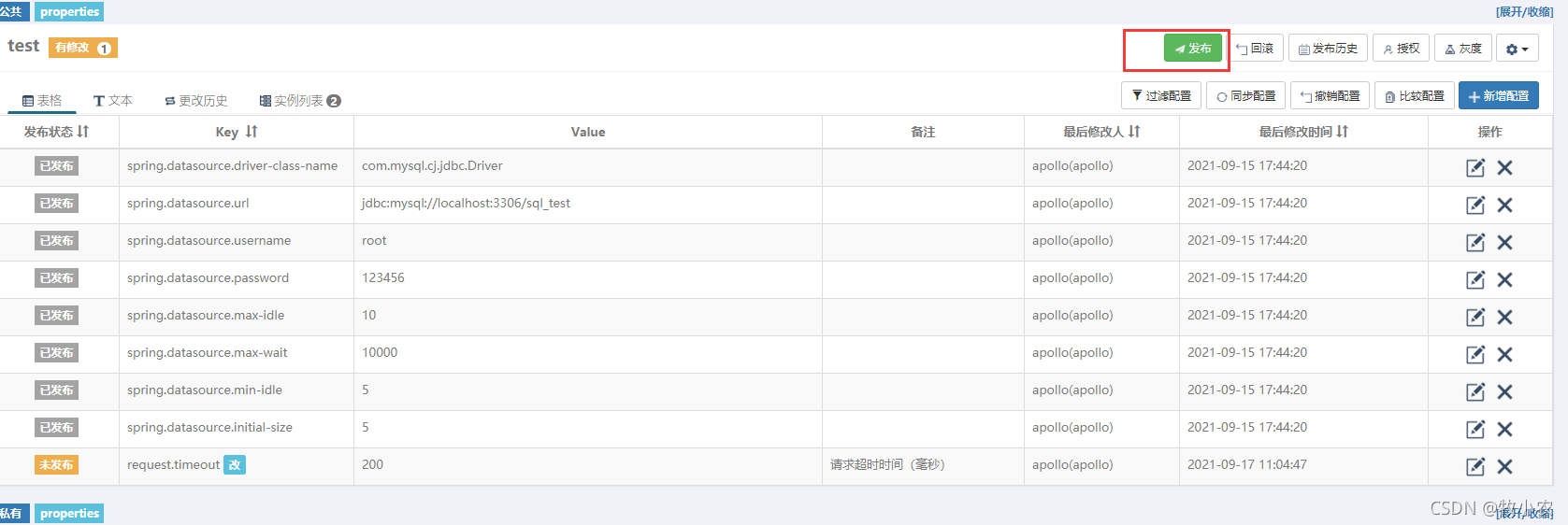Delete the spring.datasource.password entry
Image resolution: width=1568 pixels, height=525 pixels.
(x=1504, y=279)
